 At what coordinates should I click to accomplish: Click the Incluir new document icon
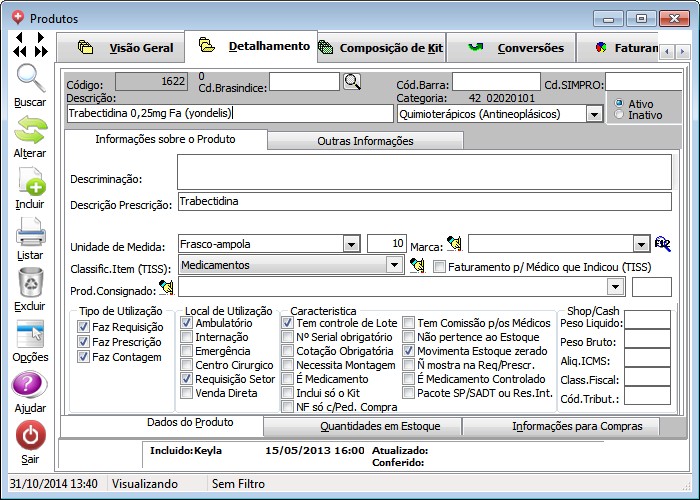coord(30,182)
